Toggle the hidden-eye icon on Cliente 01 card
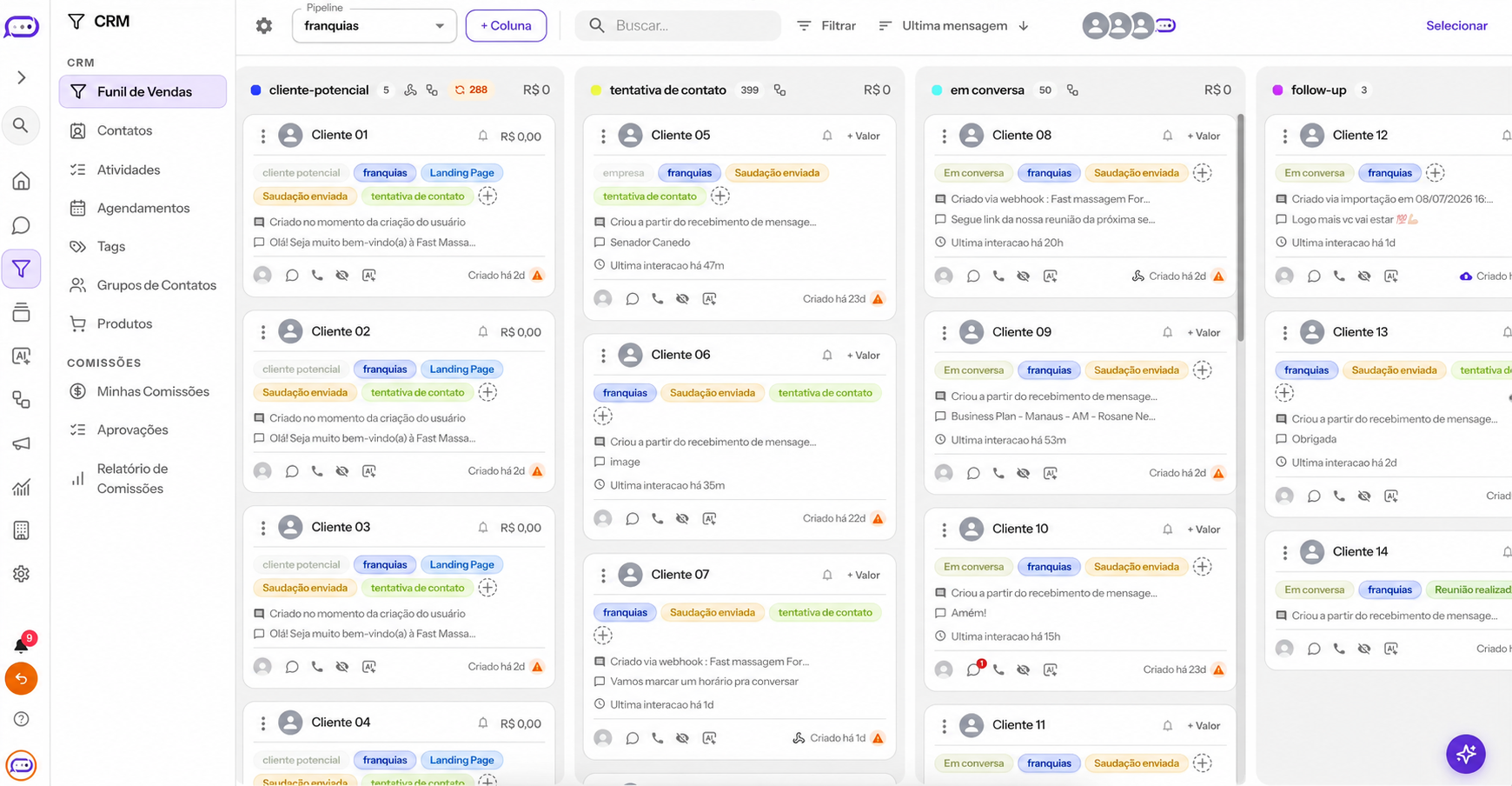Image resolution: width=1512 pixels, height=786 pixels. tap(342, 276)
